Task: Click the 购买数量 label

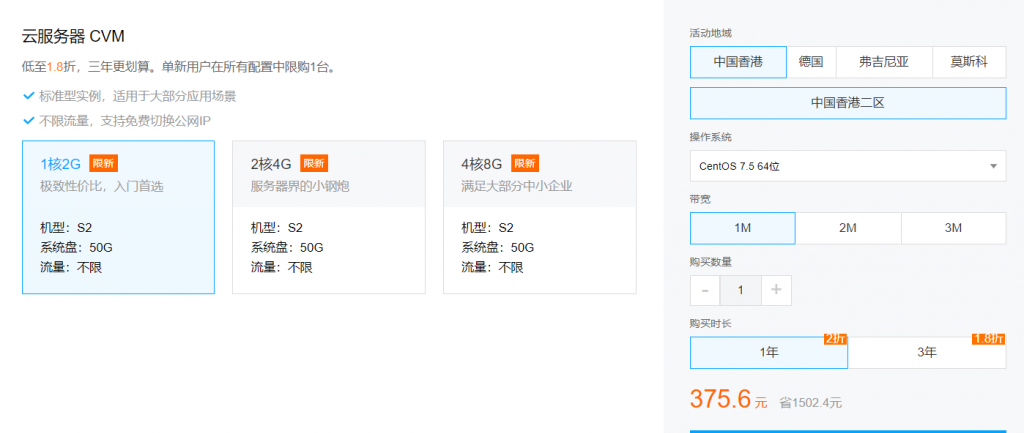Action: [711, 262]
